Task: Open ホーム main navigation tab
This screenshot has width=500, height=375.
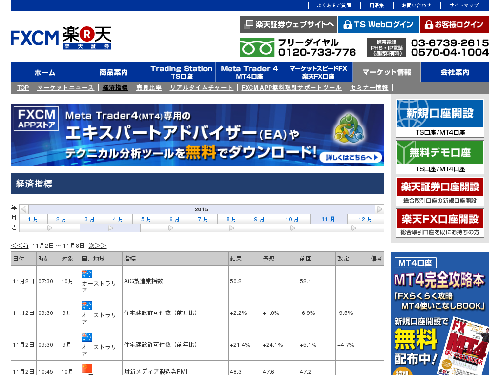Action: tap(45, 72)
